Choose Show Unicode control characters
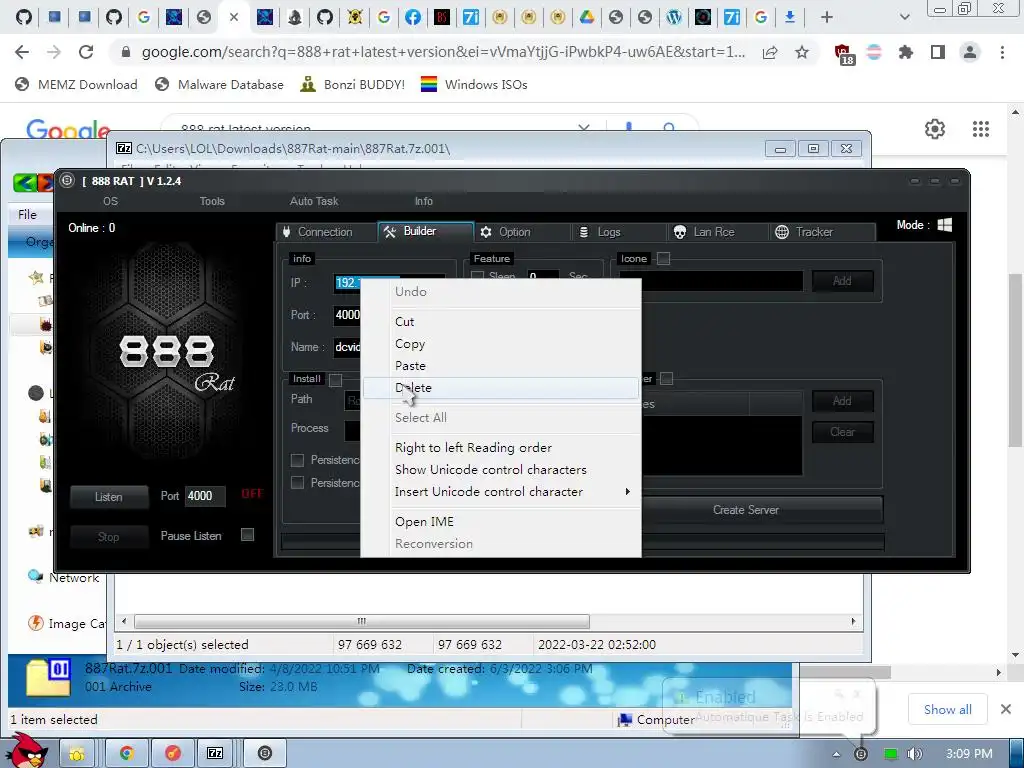Image resolution: width=1024 pixels, height=768 pixels. 501,470
